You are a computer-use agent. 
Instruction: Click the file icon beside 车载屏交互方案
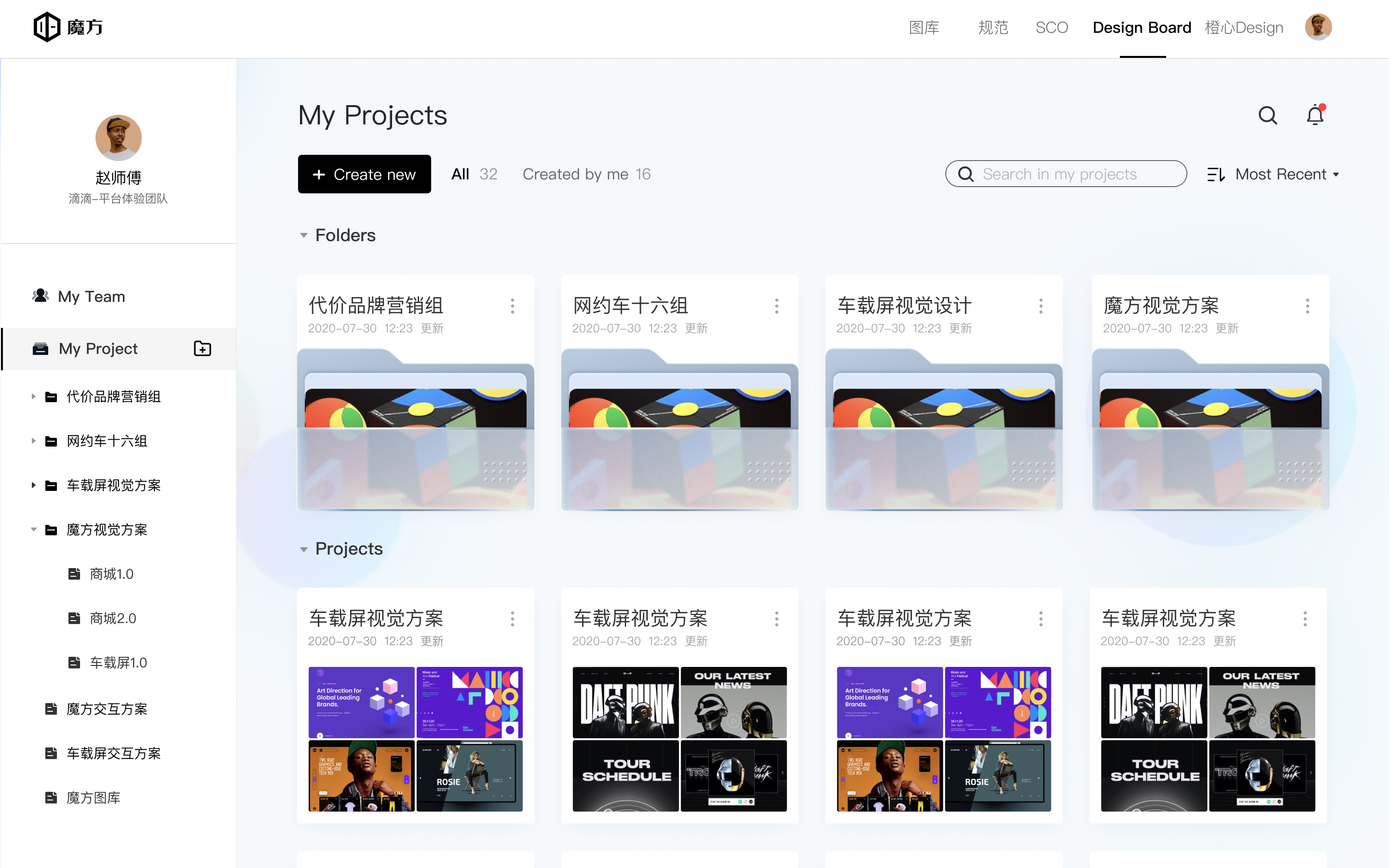point(51,753)
